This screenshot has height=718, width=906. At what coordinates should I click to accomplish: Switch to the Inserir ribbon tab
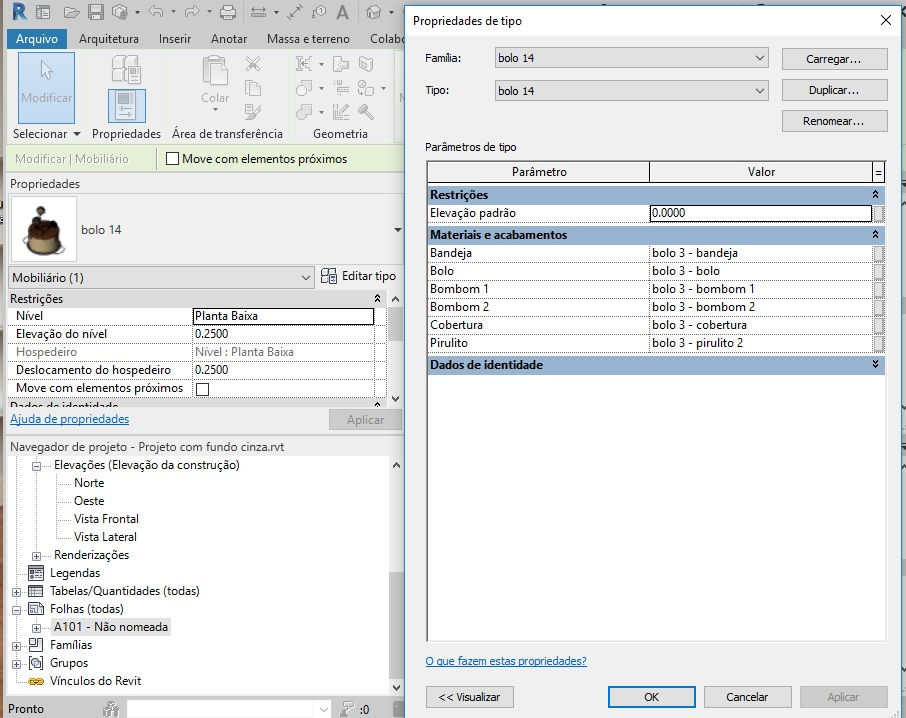point(174,39)
